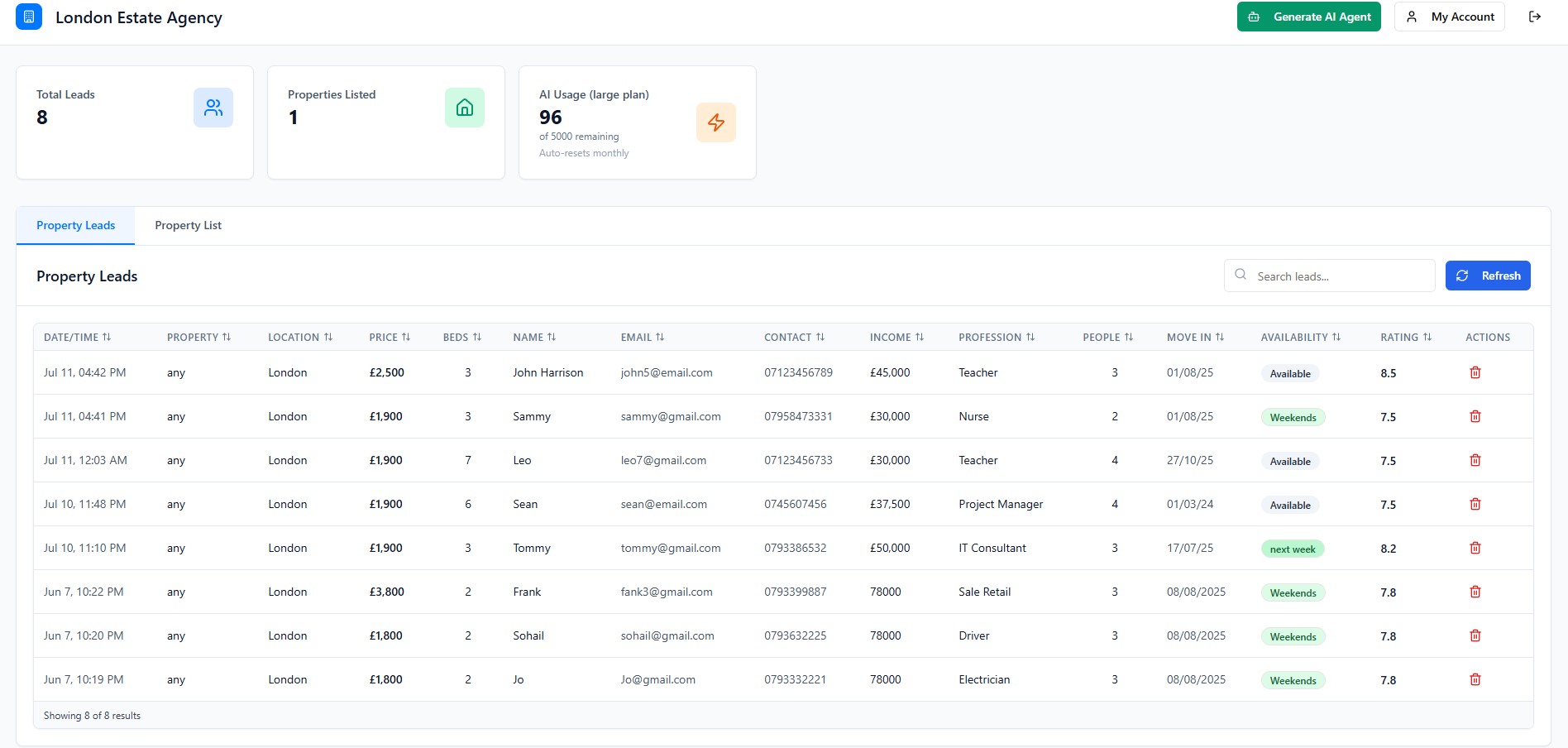Click the £2,500 price cell
Viewport: 1568px width, 748px height.
pos(386,372)
